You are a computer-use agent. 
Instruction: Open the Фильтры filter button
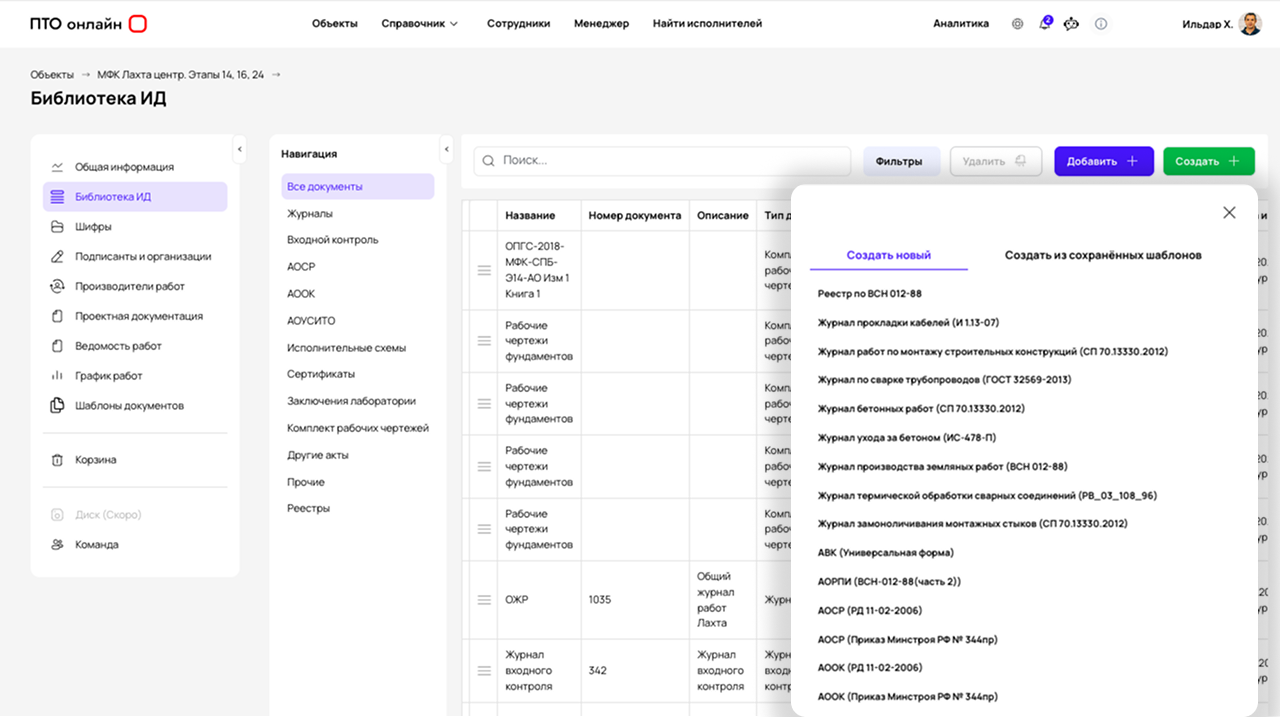pos(898,161)
